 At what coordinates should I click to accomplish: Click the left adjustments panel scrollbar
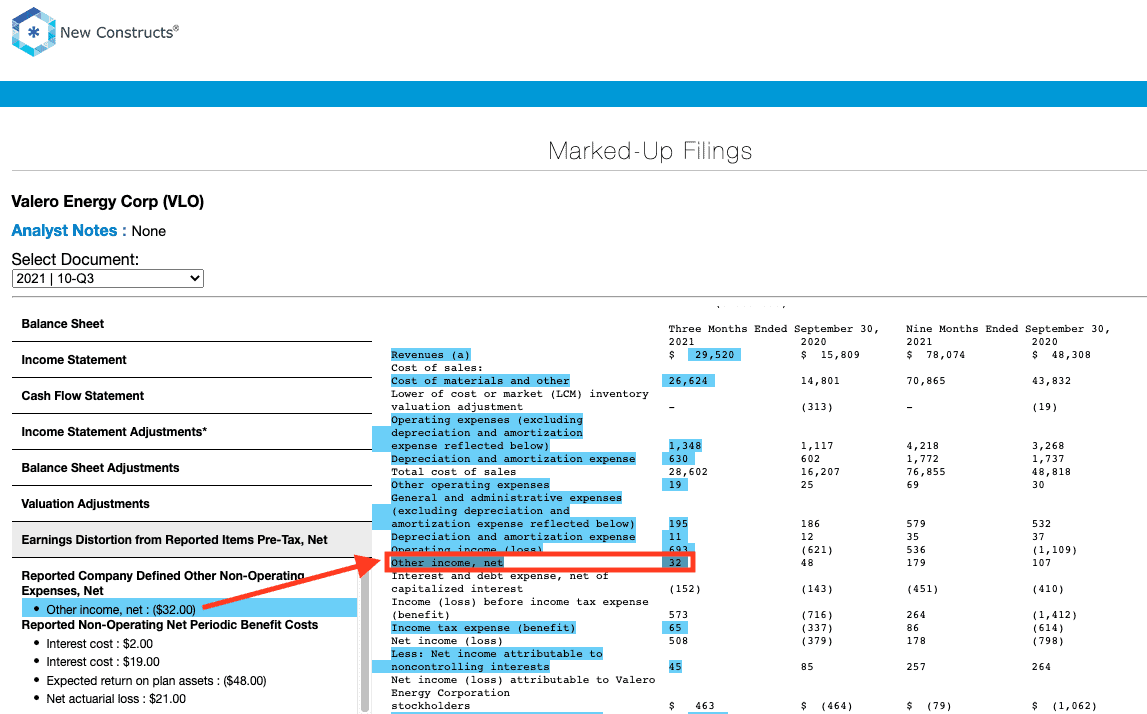pyautogui.click(x=365, y=640)
